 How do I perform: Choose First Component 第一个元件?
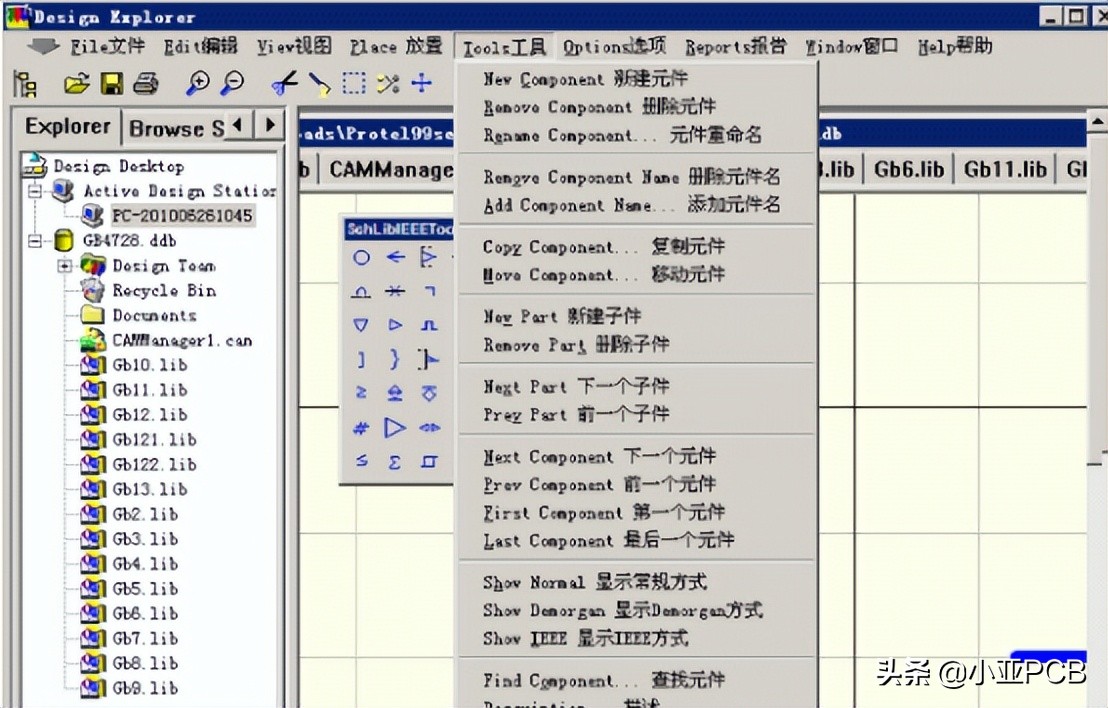604,512
